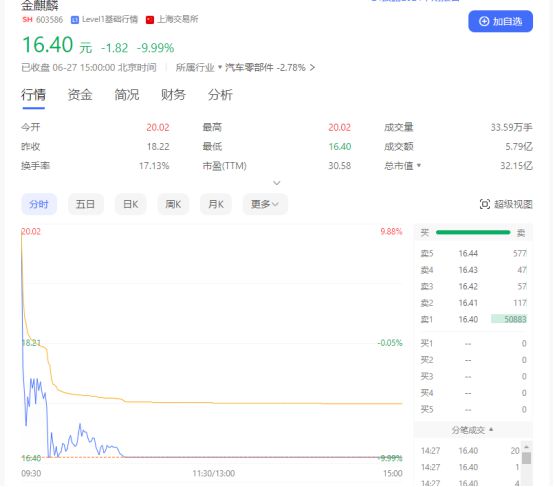This screenshot has height=487, width=554.
Task: Open the 更多 chart period dropdown
Action: tap(265, 204)
